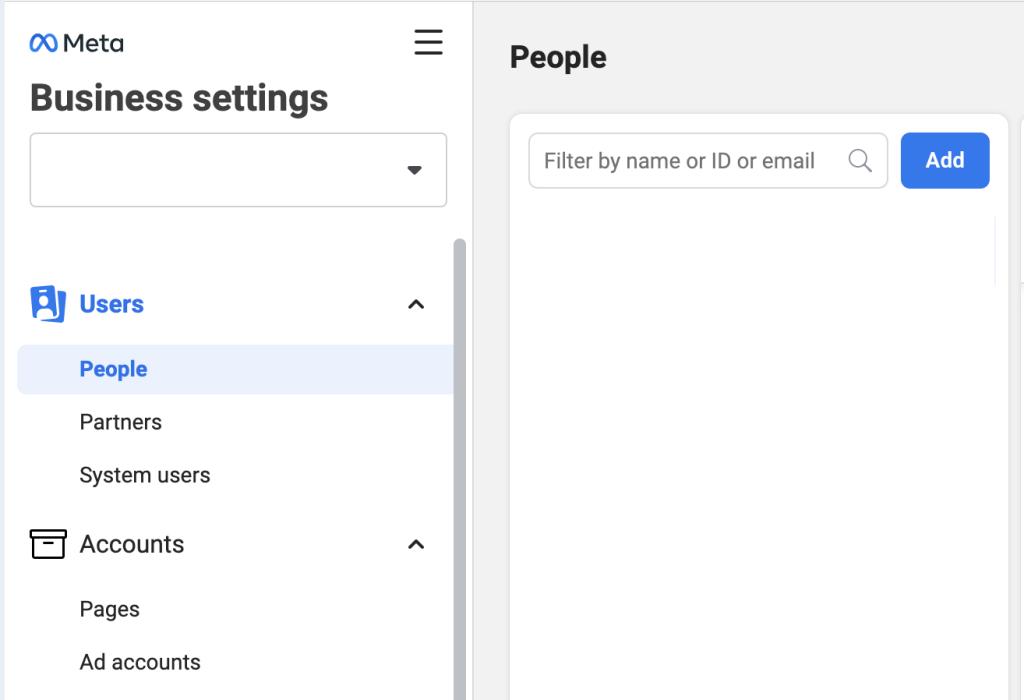Select People in the sidebar
The image size is (1024, 700).
point(113,369)
